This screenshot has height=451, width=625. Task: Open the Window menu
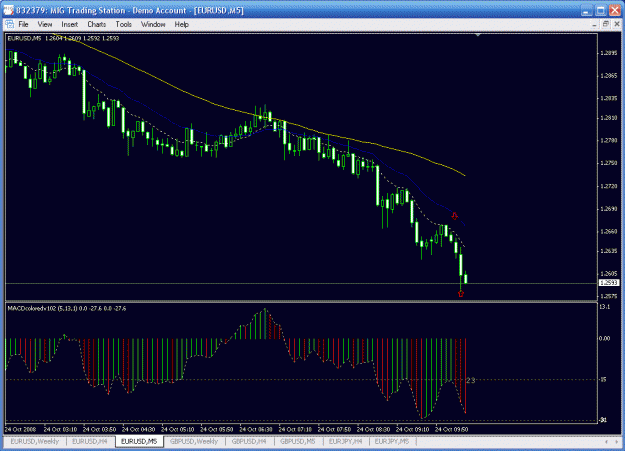pos(153,24)
